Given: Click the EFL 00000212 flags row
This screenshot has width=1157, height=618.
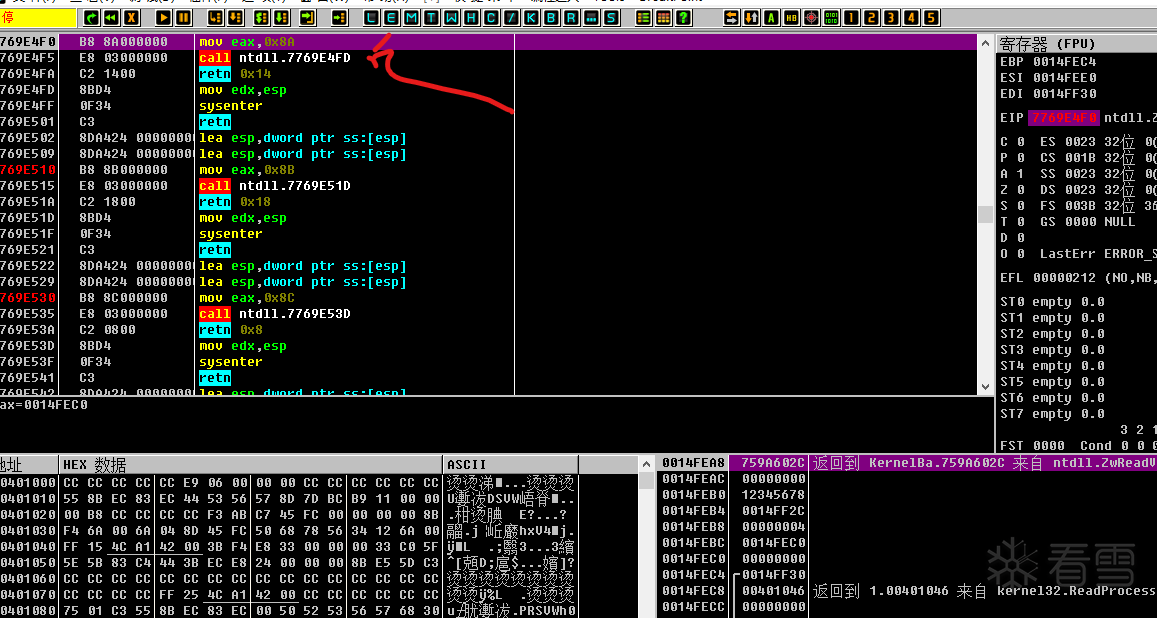Looking at the screenshot, I should click(x=1078, y=278).
